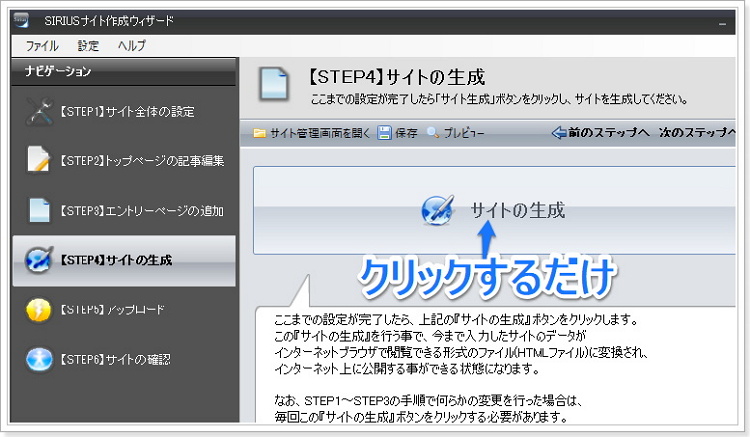Click the floppy disk save icon
750x437 pixels.
point(385,132)
